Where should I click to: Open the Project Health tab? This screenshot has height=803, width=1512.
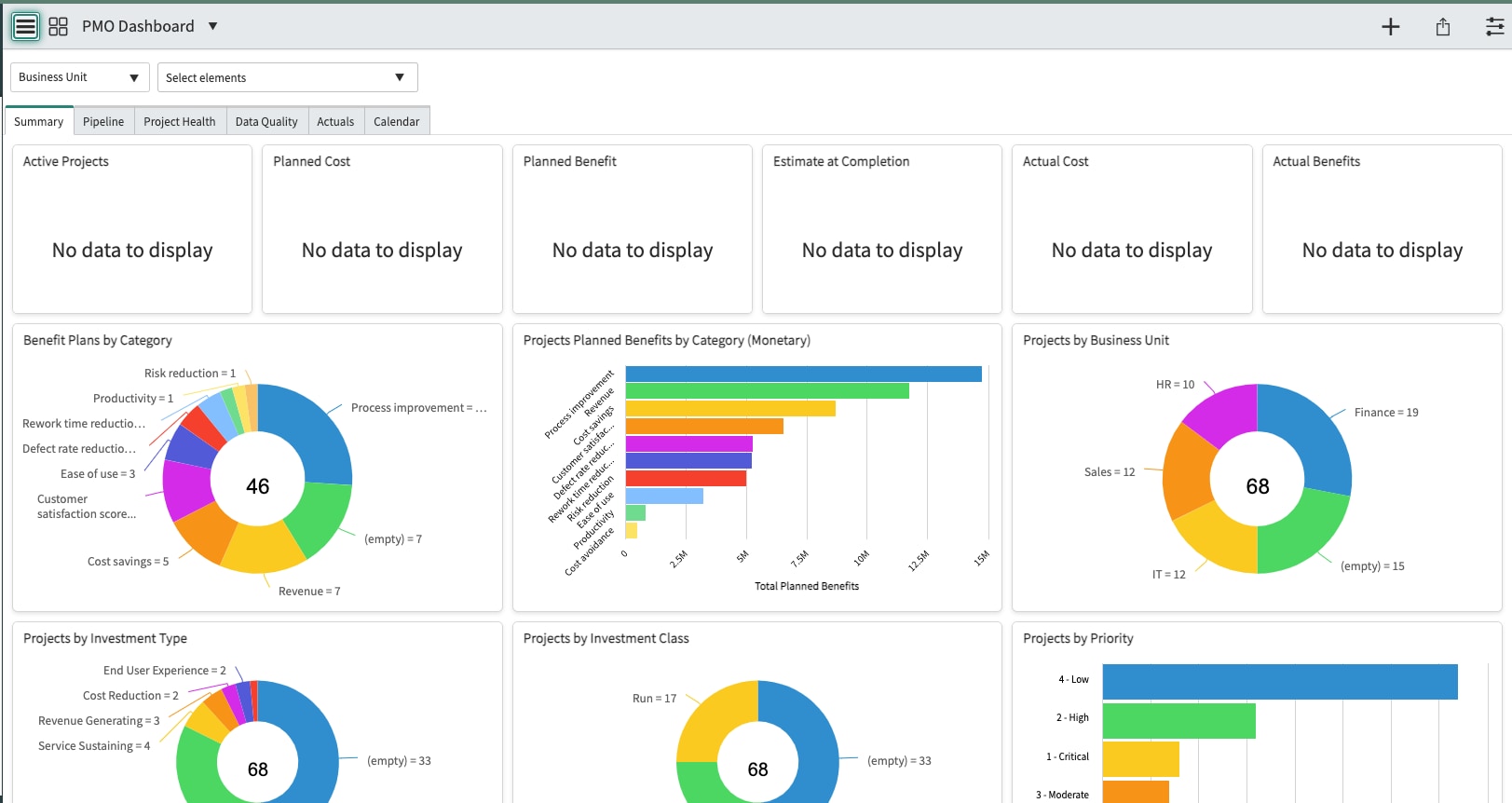[x=180, y=121]
